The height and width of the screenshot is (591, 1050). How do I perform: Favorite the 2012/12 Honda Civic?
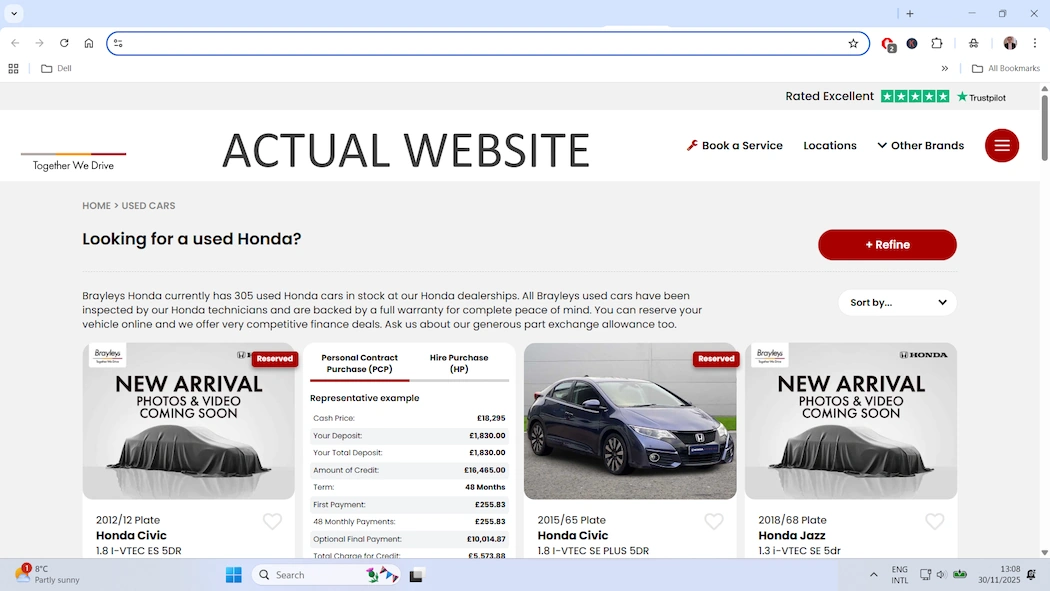click(272, 521)
